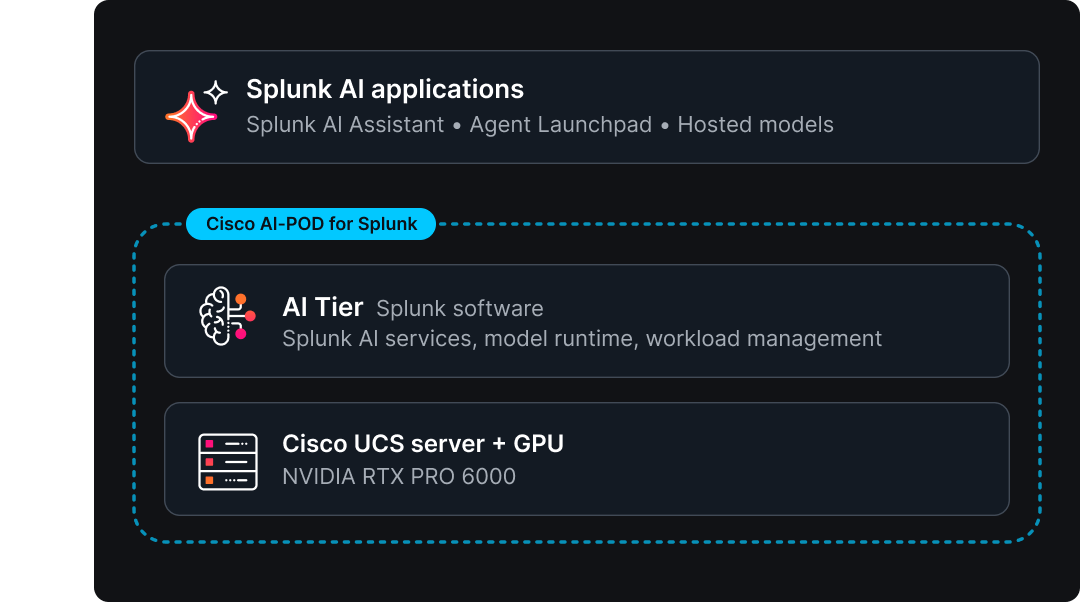The image size is (1080, 602).
Task: Click the Splunk AI Assistant text
Action: tap(345, 125)
